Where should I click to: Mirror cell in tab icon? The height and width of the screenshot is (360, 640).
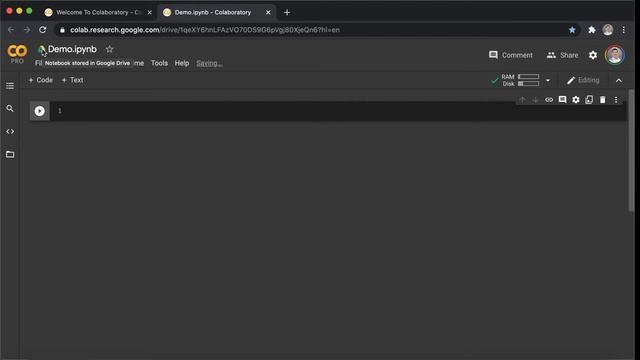coord(589,100)
